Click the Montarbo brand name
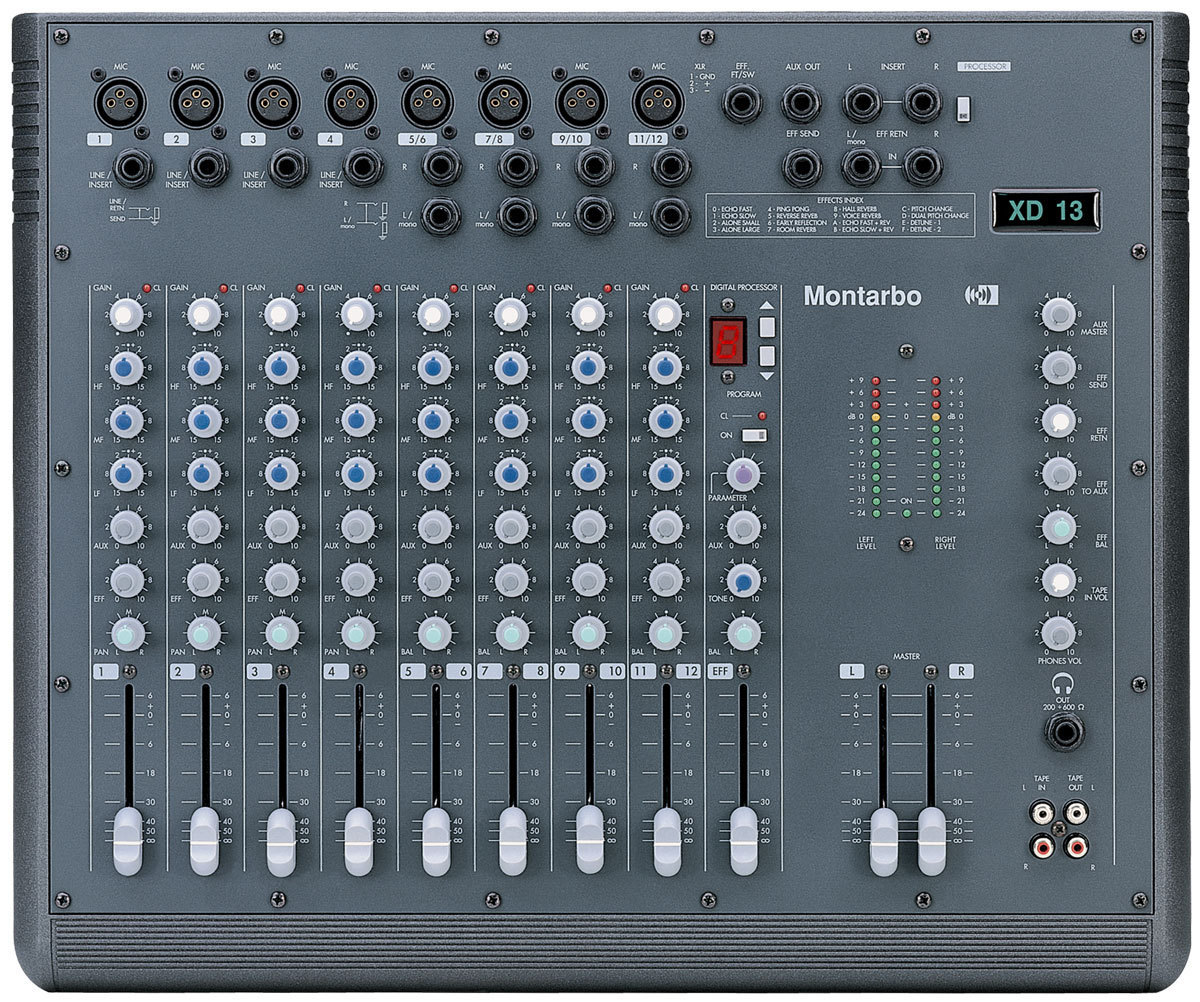The image size is (1200, 1002). click(862, 297)
